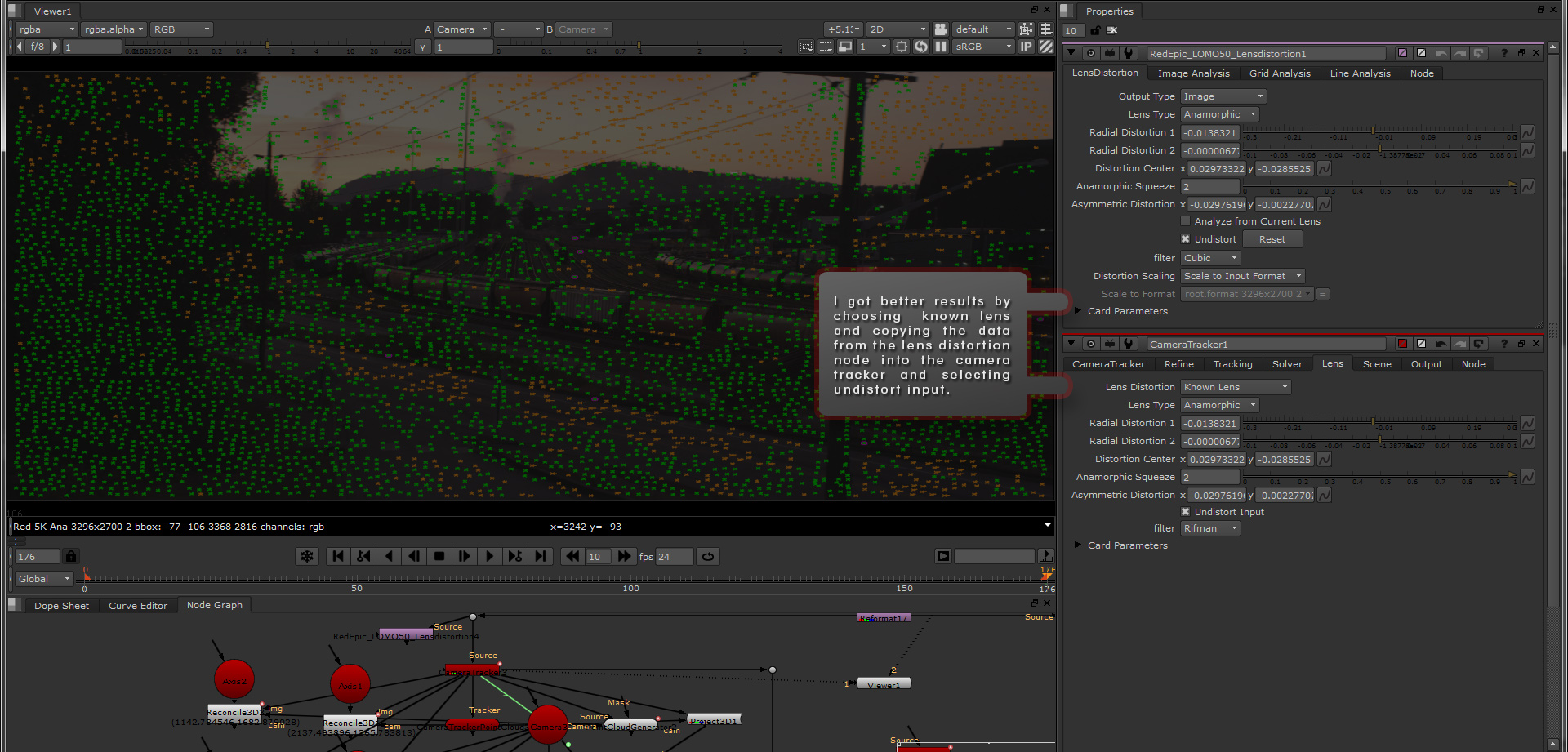Click the wrench icon on CameraTracker1 panel
1568x752 pixels.
click(1129, 343)
